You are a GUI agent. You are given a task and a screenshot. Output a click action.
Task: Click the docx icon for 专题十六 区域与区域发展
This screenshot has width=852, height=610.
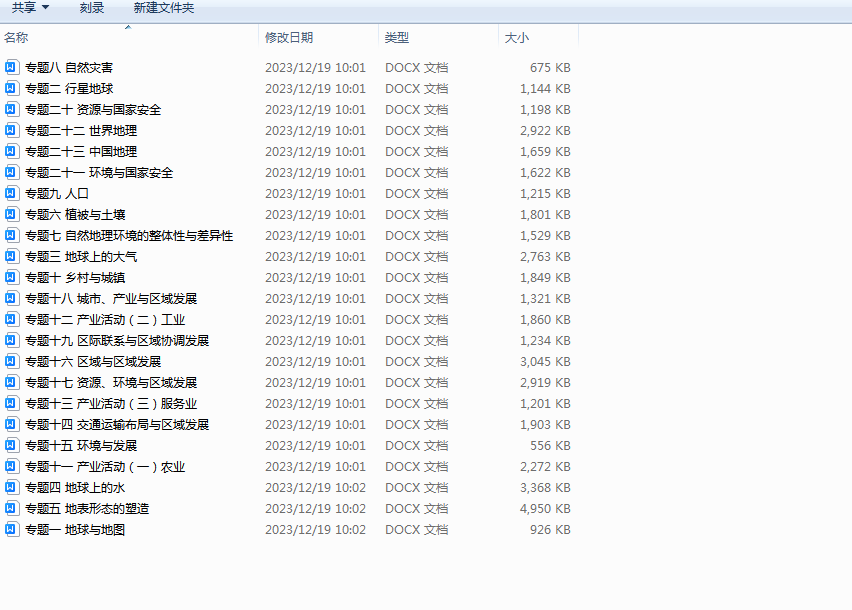(x=11, y=361)
